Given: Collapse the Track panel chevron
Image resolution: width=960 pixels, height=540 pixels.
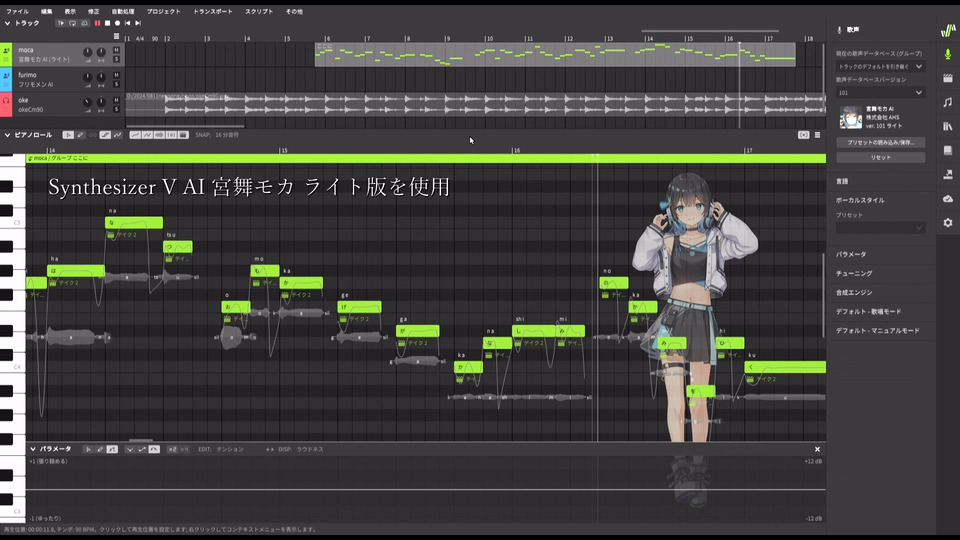Looking at the screenshot, I should (7, 23).
